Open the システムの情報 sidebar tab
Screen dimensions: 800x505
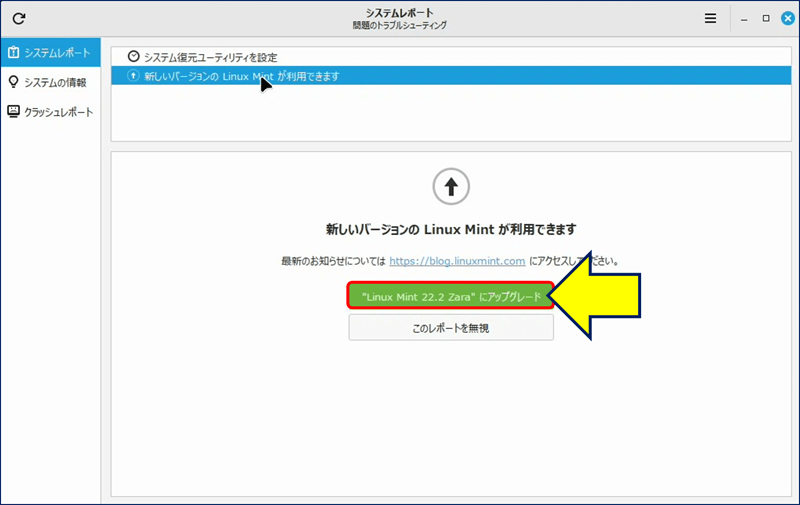[51, 82]
